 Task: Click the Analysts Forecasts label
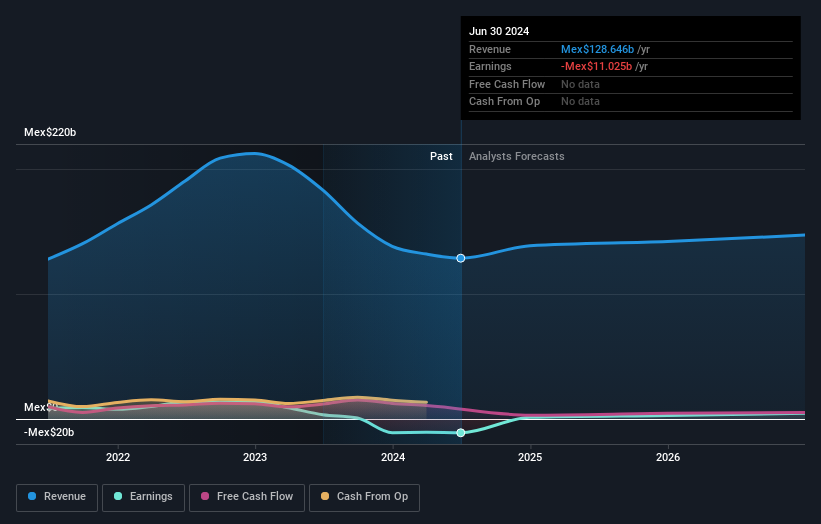[x=517, y=156]
